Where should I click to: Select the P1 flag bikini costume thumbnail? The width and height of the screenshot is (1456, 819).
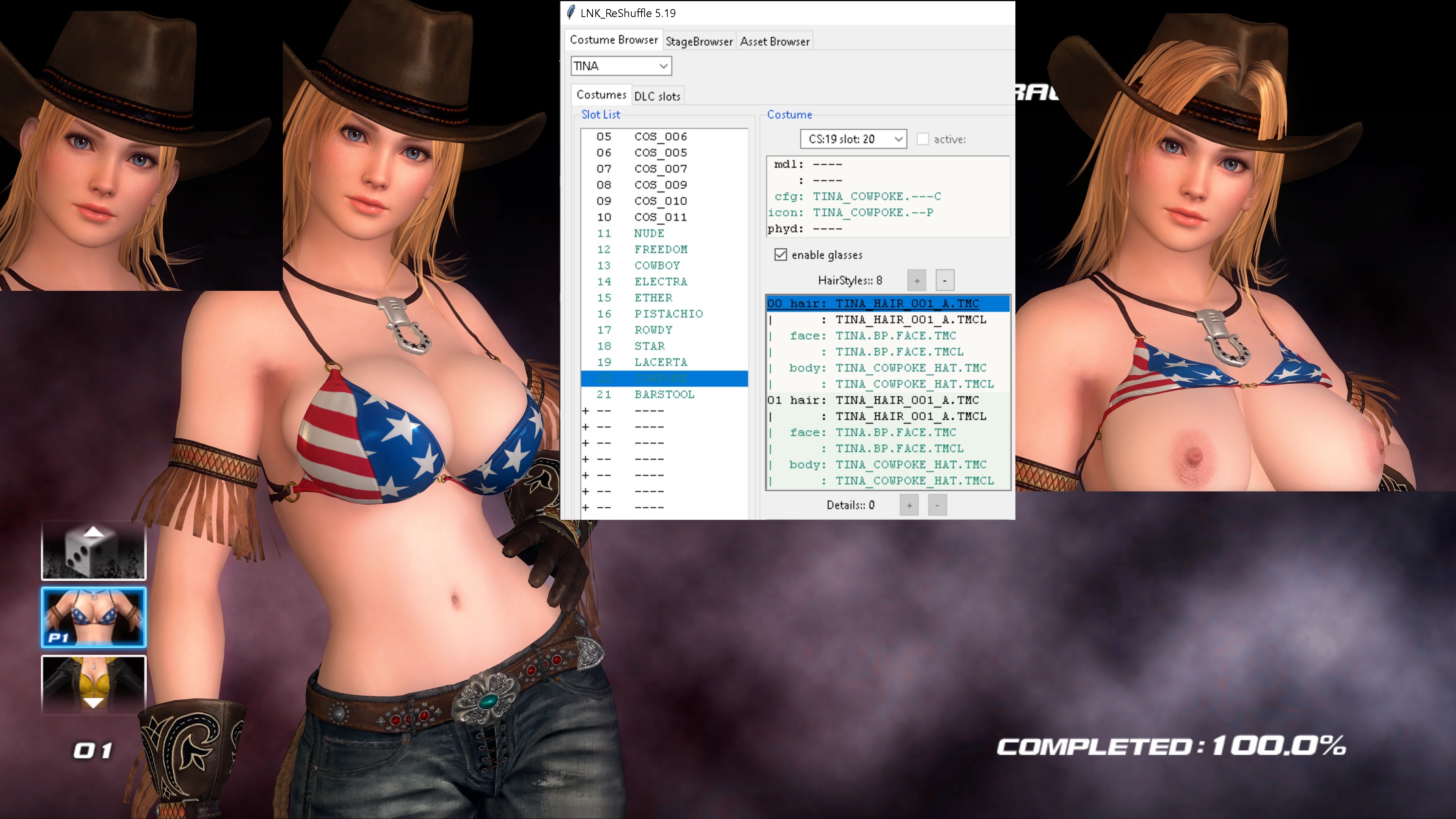93,617
